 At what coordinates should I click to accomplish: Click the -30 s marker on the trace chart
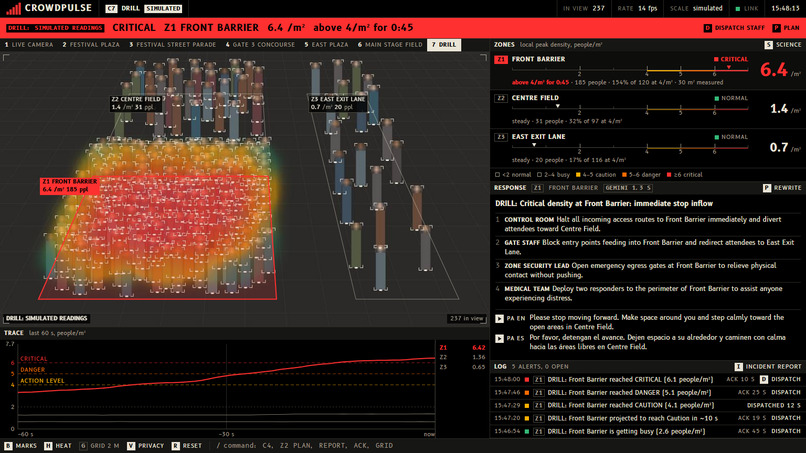click(x=226, y=434)
